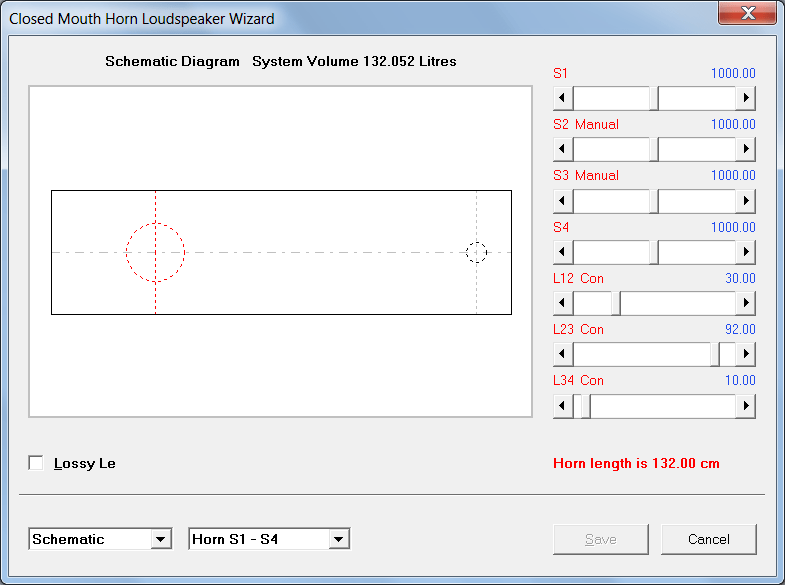The height and width of the screenshot is (585, 785).
Task: Click the right arrow of the L12 Con slider
Action: tap(745, 302)
